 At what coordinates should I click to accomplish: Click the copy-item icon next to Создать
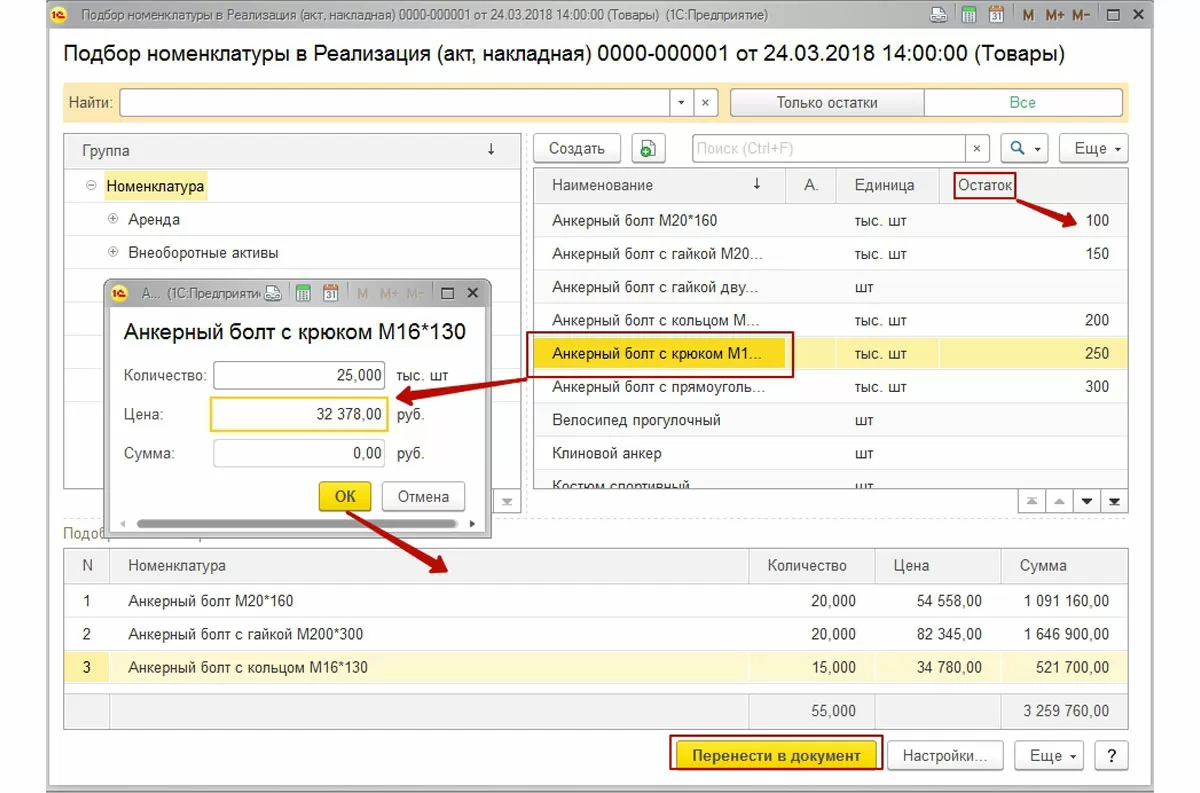pyautogui.click(x=648, y=148)
